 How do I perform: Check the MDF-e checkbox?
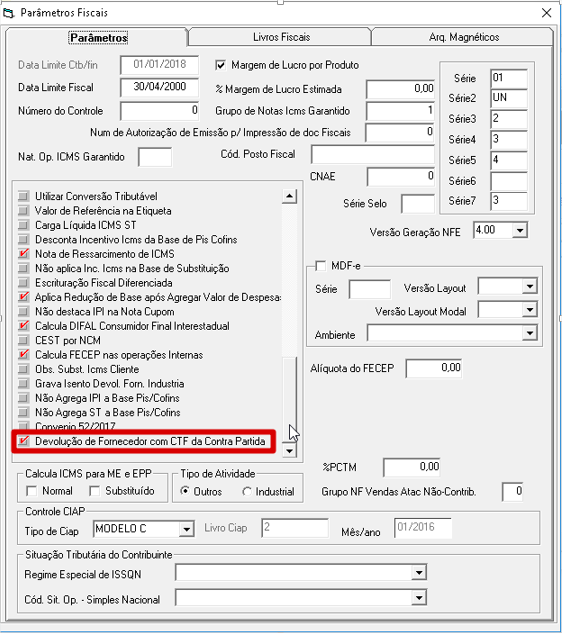tap(321, 266)
